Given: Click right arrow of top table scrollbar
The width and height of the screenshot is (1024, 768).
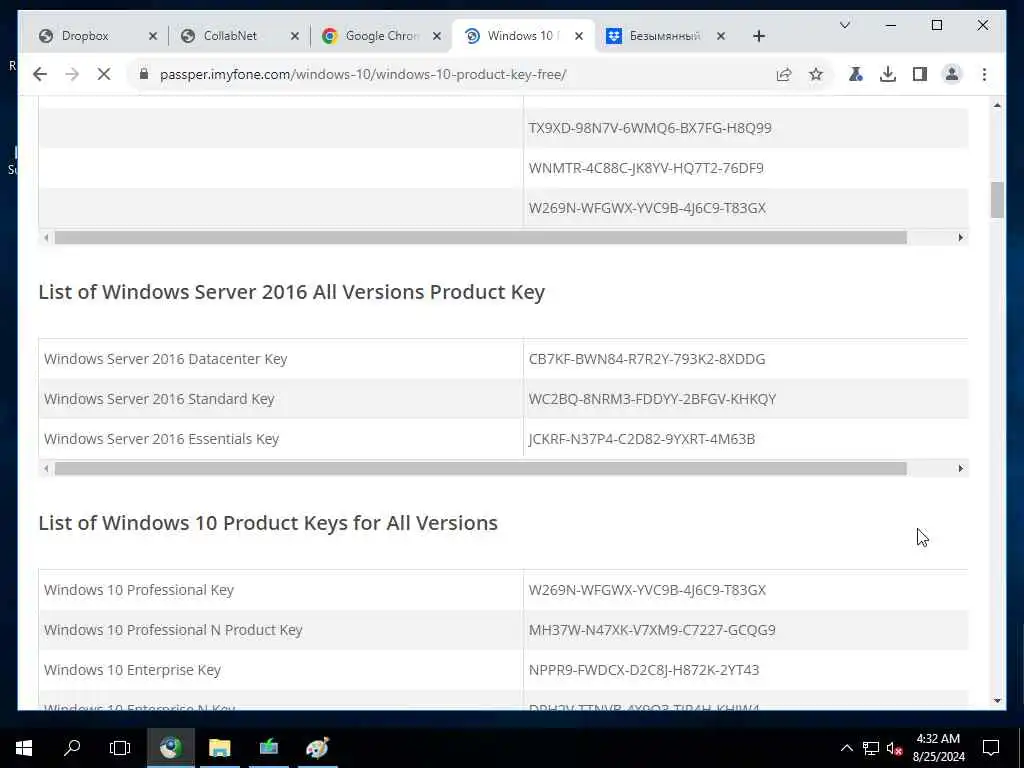Looking at the screenshot, I should (961, 238).
